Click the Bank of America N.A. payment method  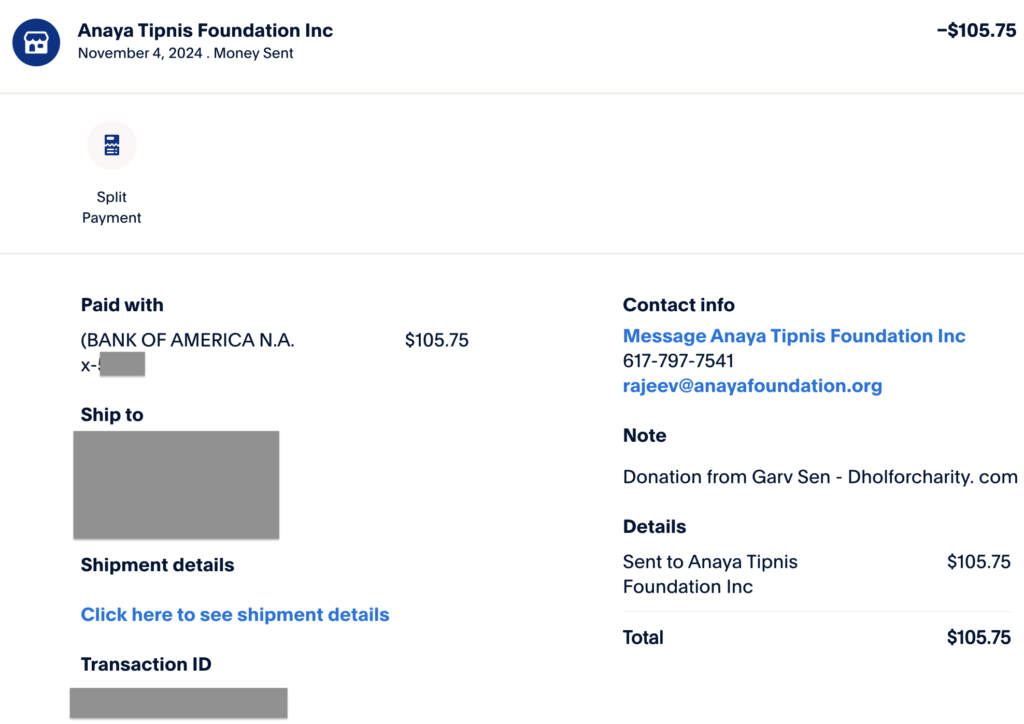[188, 340]
